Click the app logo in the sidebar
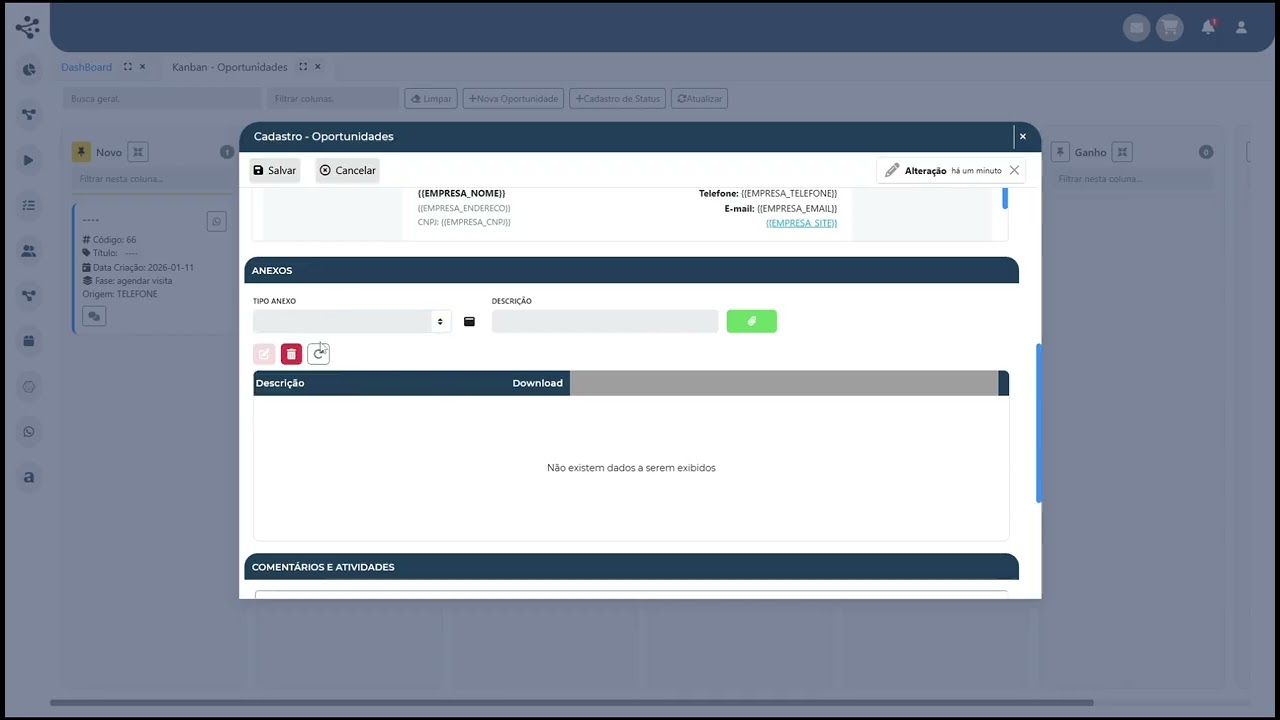1280x720 pixels. 28,27
